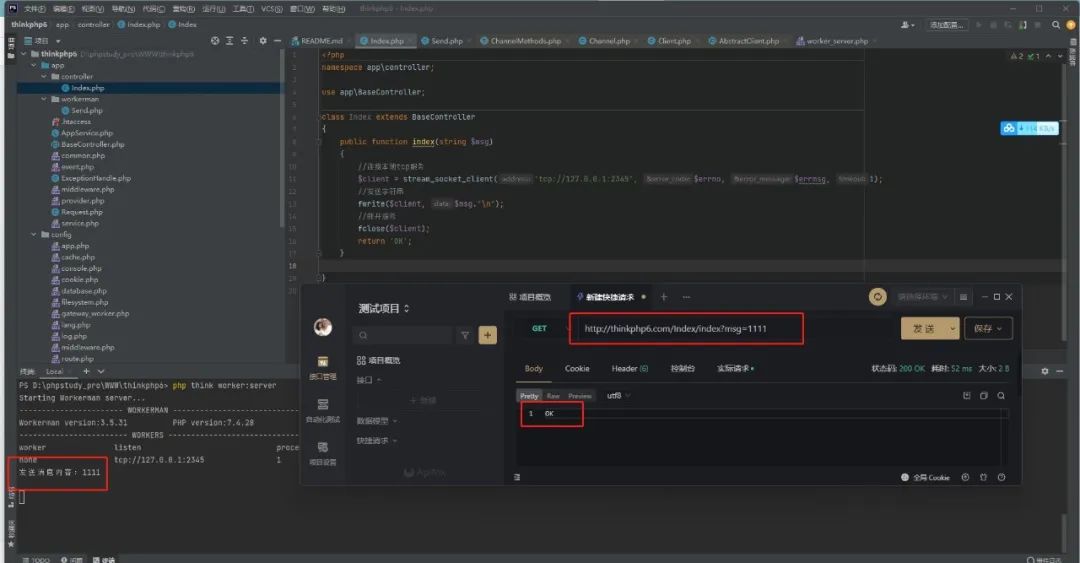Screen dimensions: 1080x563
Task: Open dropdown arrow beside 发送 button
Action: [953, 329]
